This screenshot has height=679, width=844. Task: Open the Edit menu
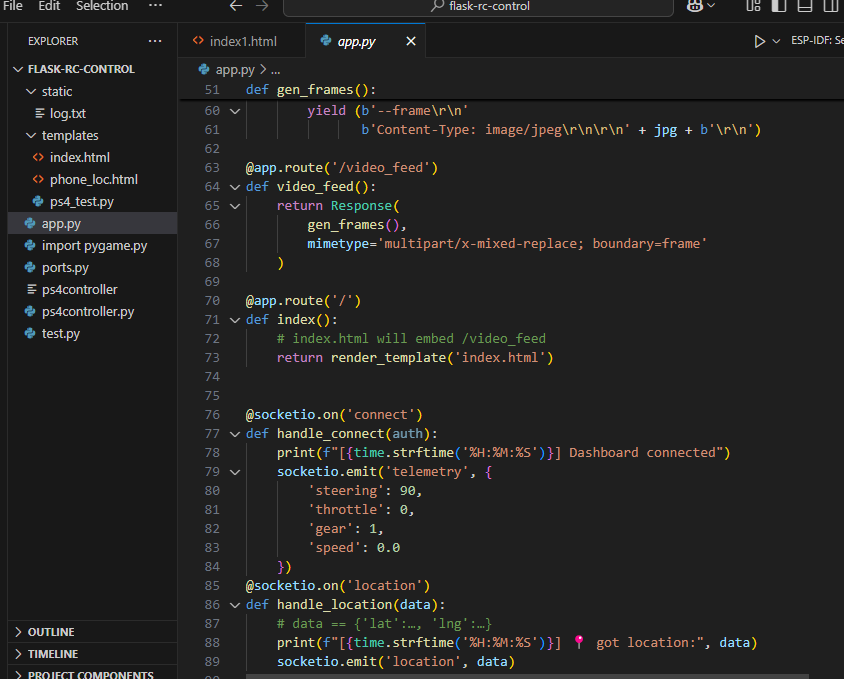[x=49, y=6]
